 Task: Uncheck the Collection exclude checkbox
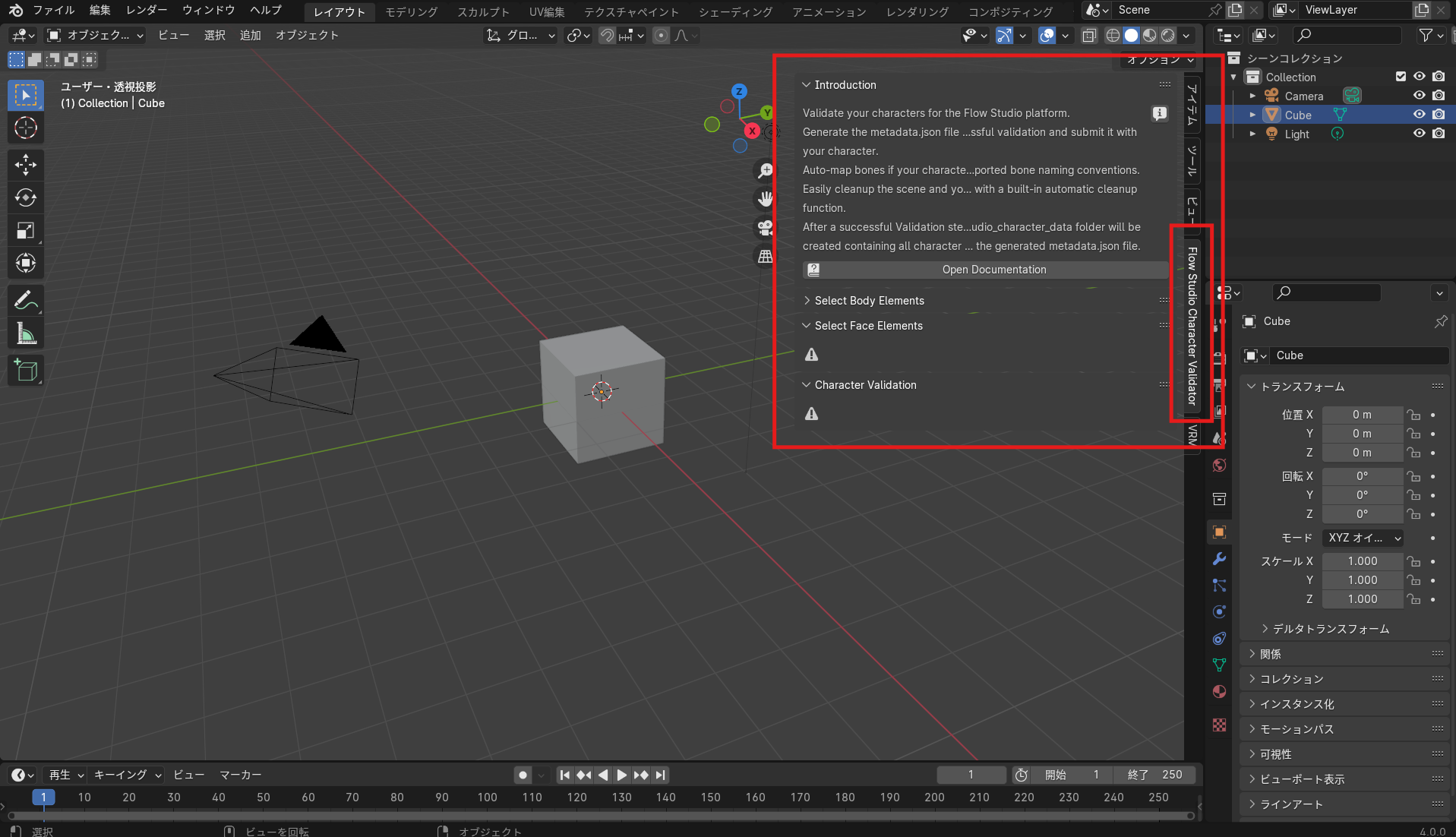coord(1401,77)
